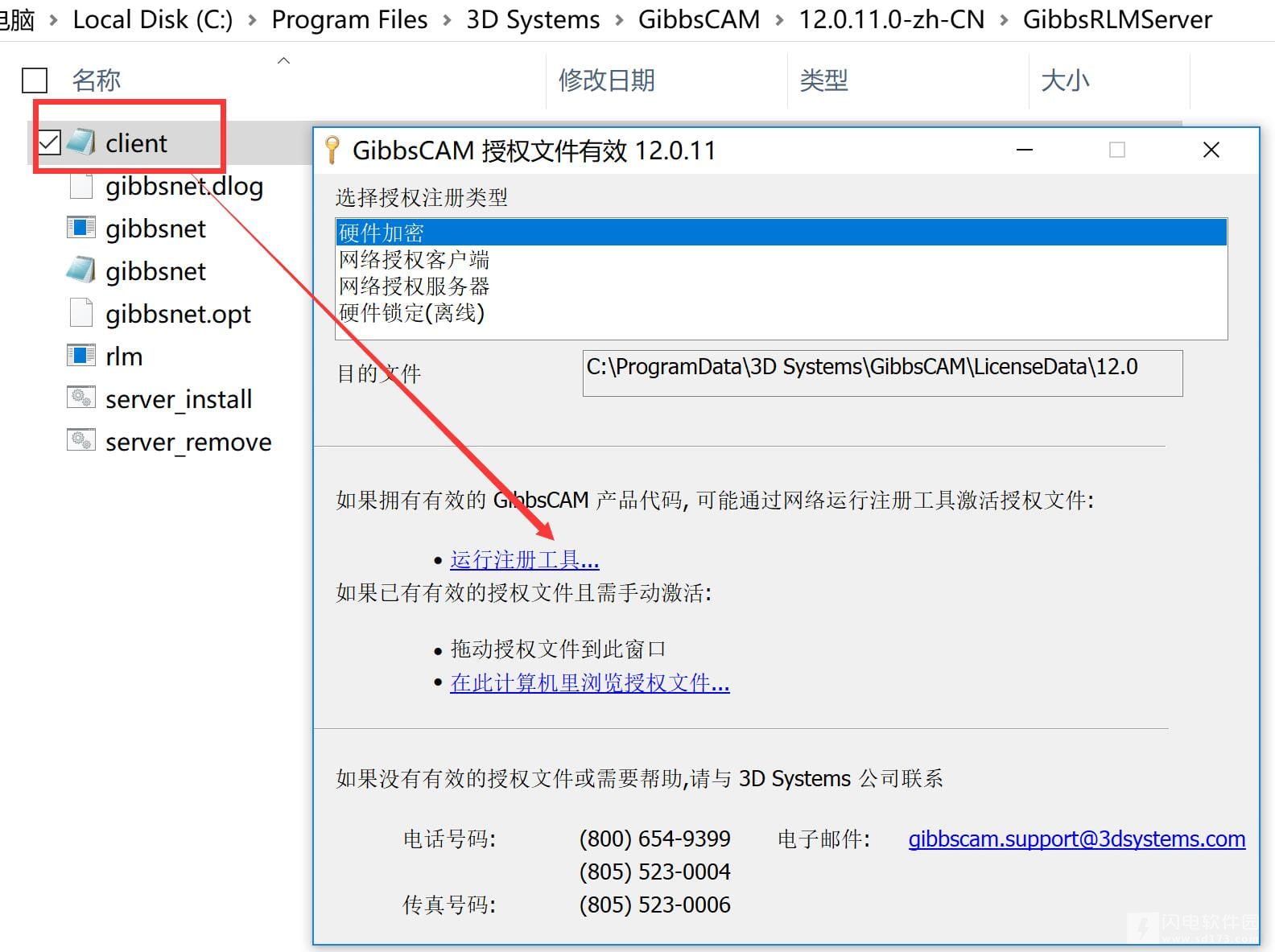Navigate to Program Files breadcrumb
Viewport: 1275px width, 952px height.
(x=349, y=19)
